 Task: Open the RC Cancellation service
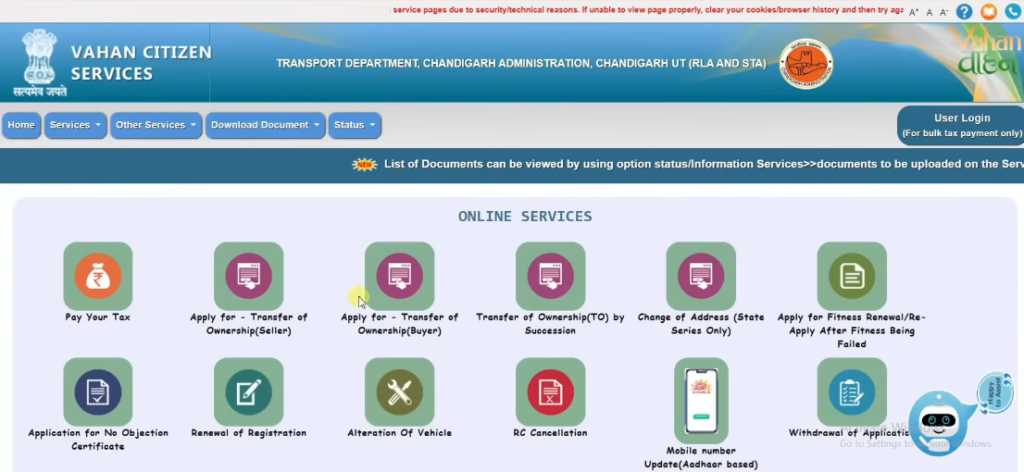click(550, 392)
